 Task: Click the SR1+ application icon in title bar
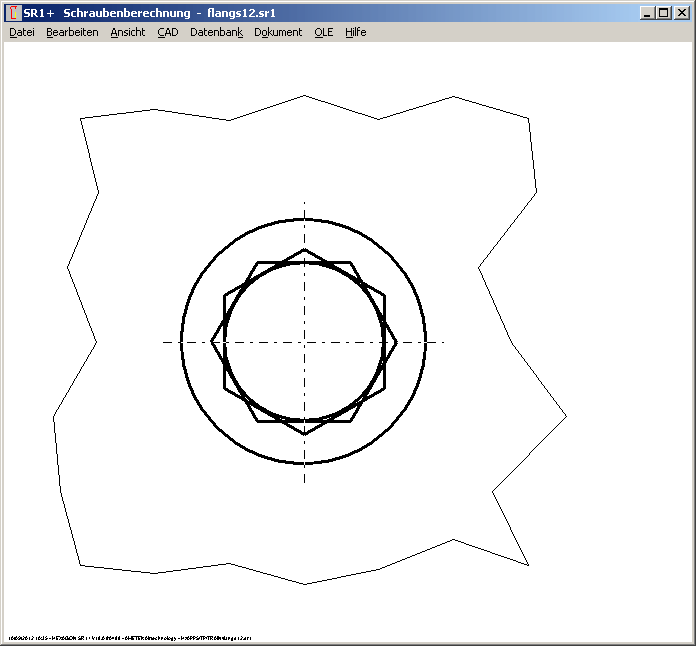[x=13, y=13]
